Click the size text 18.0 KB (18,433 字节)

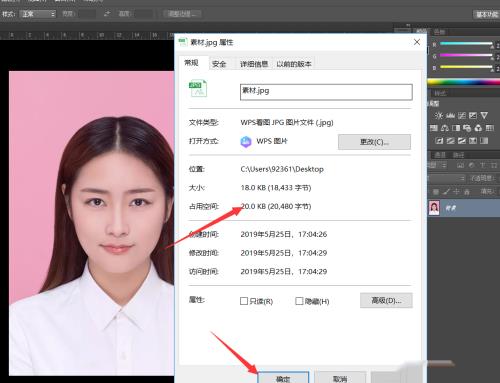point(276,188)
